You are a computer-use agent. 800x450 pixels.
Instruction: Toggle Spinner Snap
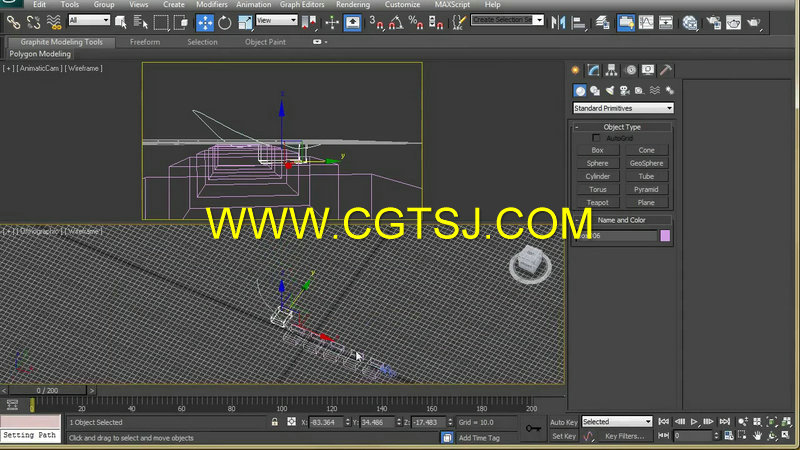click(436, 22)
